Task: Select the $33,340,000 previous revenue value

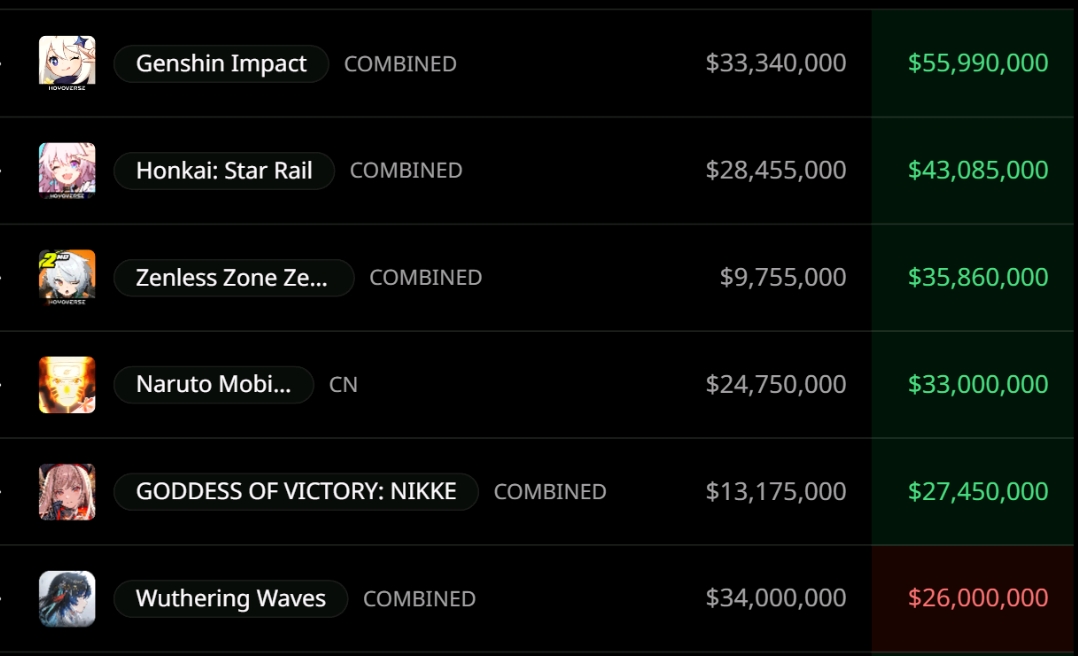Action: point(776,63)
